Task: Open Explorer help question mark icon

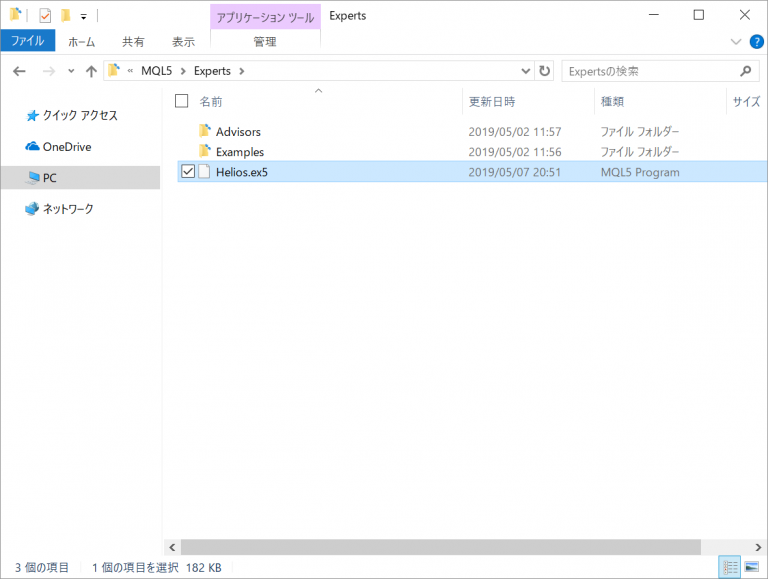Action: [756, 42]
